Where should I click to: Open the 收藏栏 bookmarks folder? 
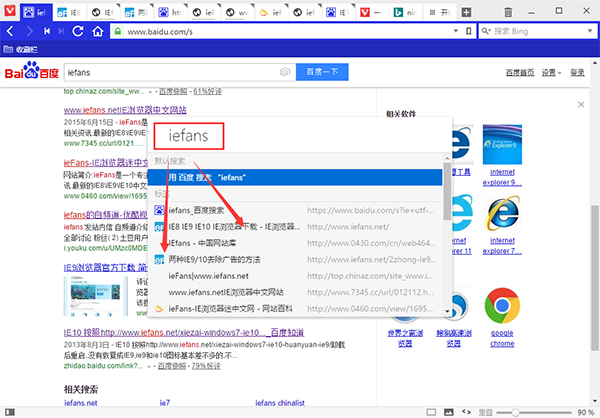(21, 49)
